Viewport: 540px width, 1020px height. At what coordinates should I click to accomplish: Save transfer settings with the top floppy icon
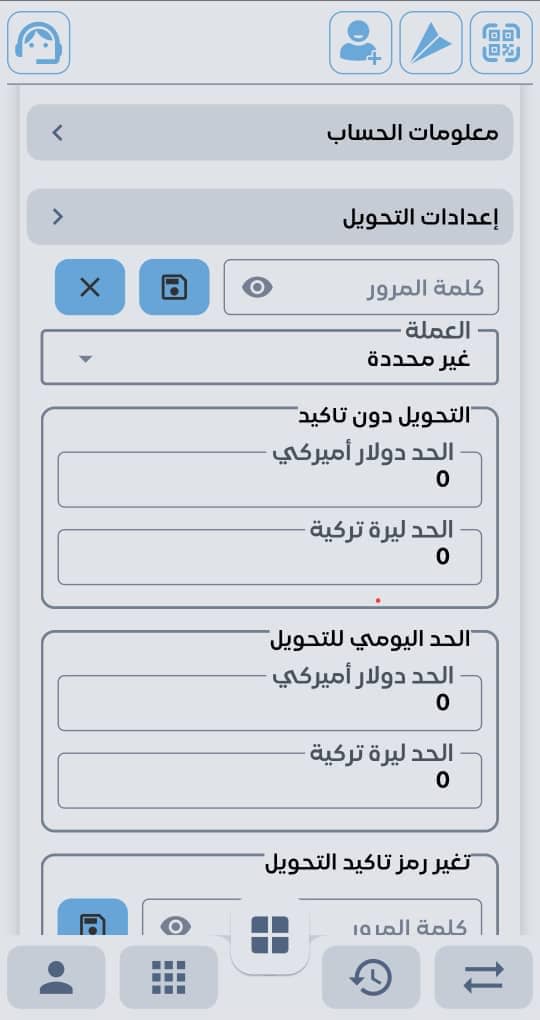[x=174, y=287]
